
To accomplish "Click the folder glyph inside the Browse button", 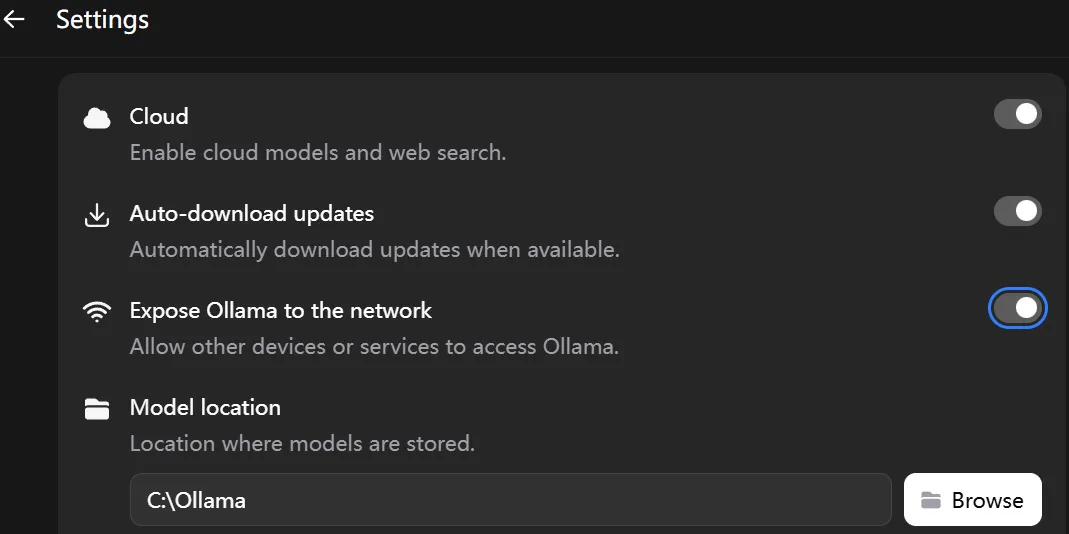I will point(931,500).
